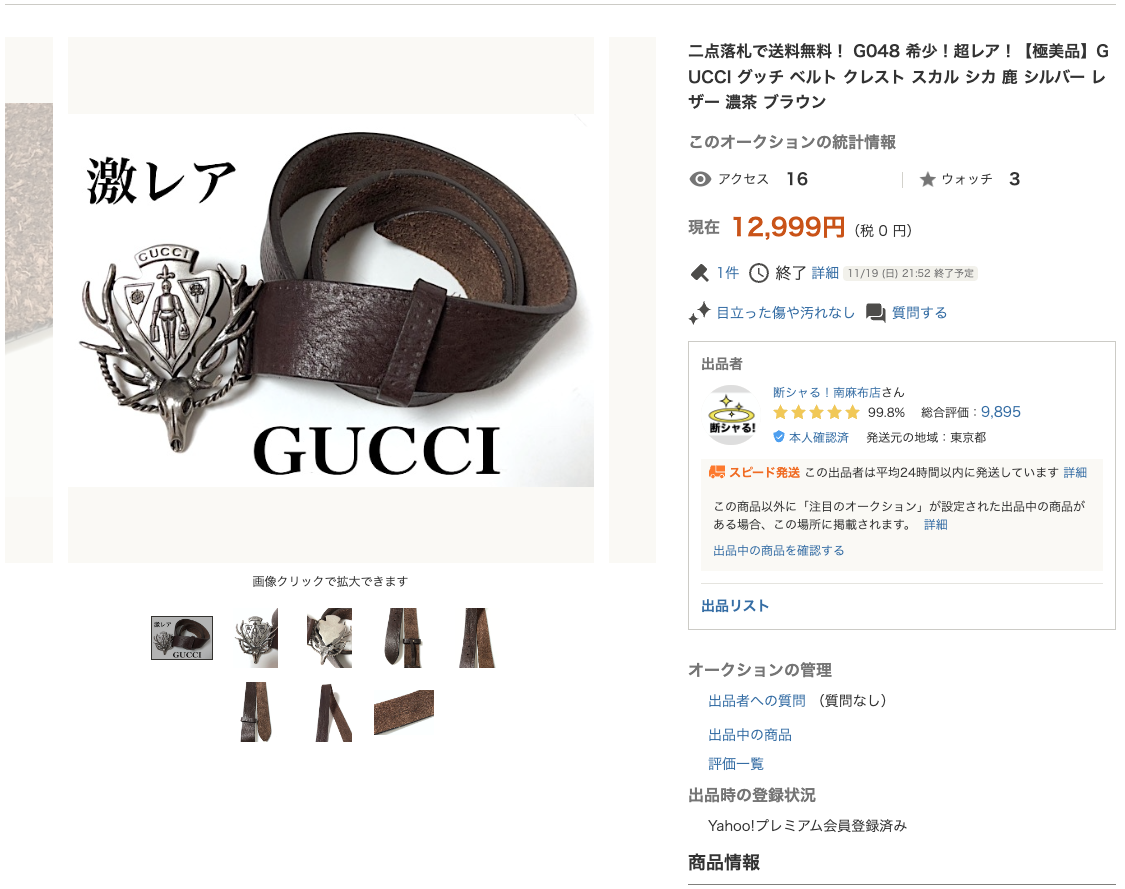
Task: Click the seller avatar logo 断シャる!
Action: (731, 415)
